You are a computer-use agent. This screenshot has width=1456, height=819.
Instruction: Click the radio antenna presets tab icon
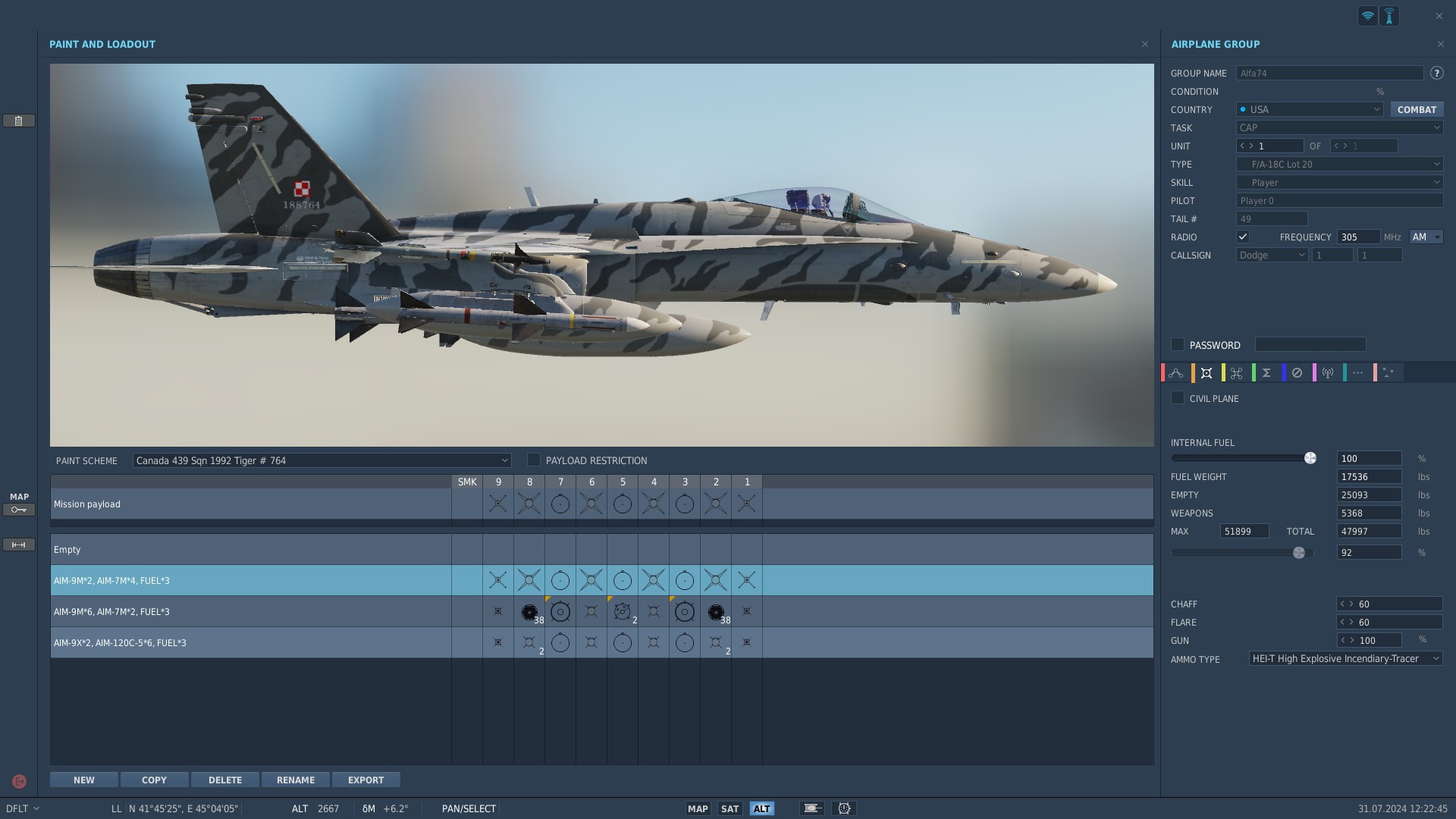pyautogui.click(x=1328, y=373)
